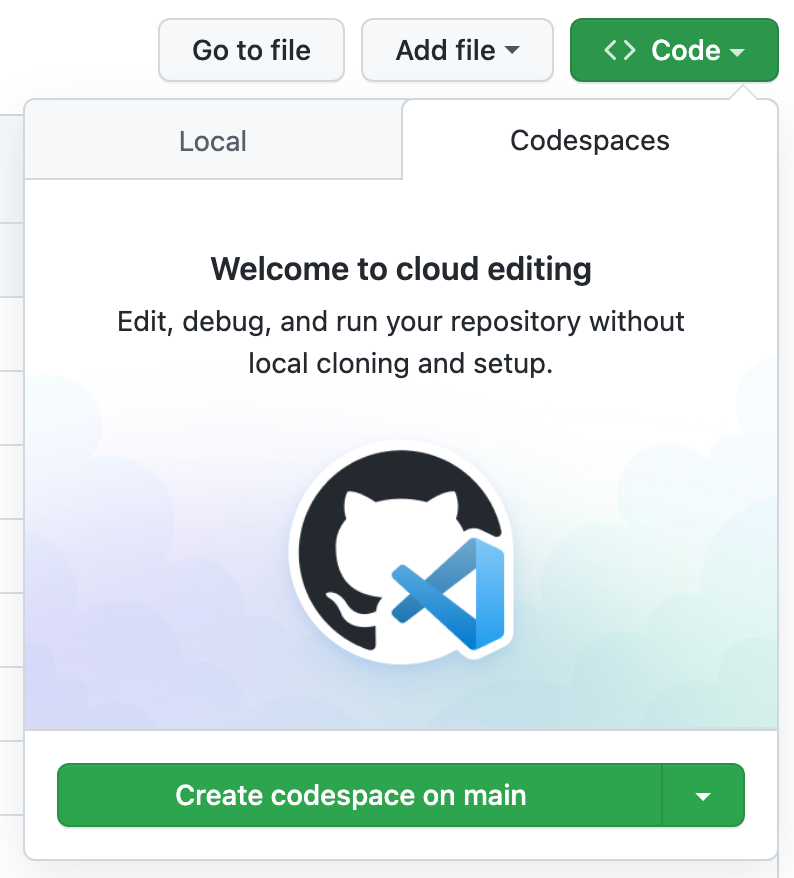The width and height of the screenshot is (794, 878).
Task: Click the GitHub VS Code logo illustration
Action: (x=401, y=552)
